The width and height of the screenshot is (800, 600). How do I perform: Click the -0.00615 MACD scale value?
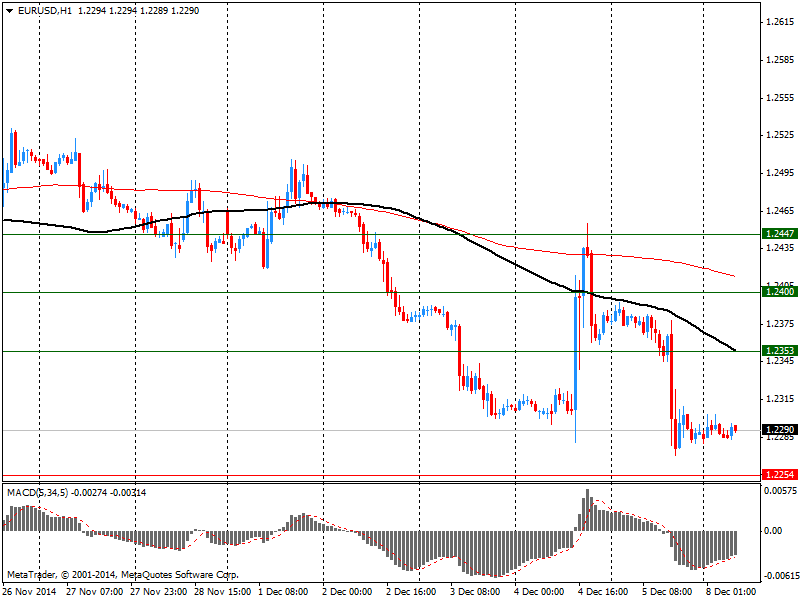780,576
